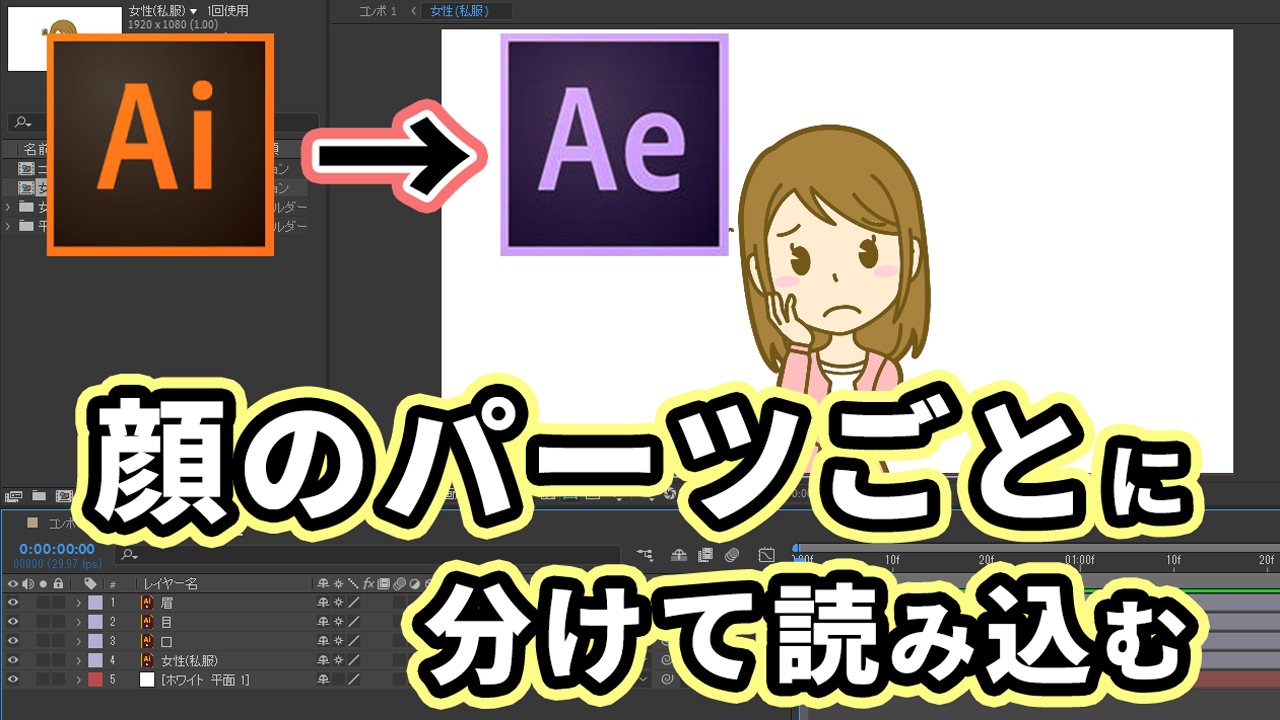Select the [ホワイト 平面 1] layer name

[205, 679]
